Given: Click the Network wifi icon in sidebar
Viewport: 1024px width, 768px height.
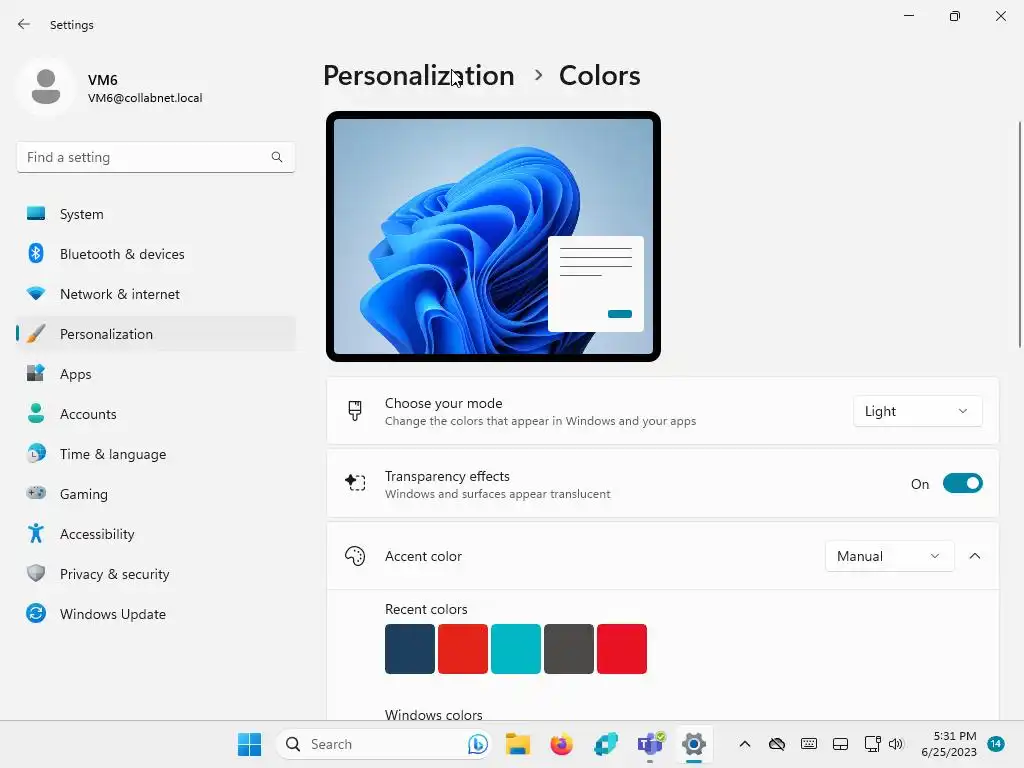Looking at the screenshot, I should pyautogui.click(x=36, y=293).
